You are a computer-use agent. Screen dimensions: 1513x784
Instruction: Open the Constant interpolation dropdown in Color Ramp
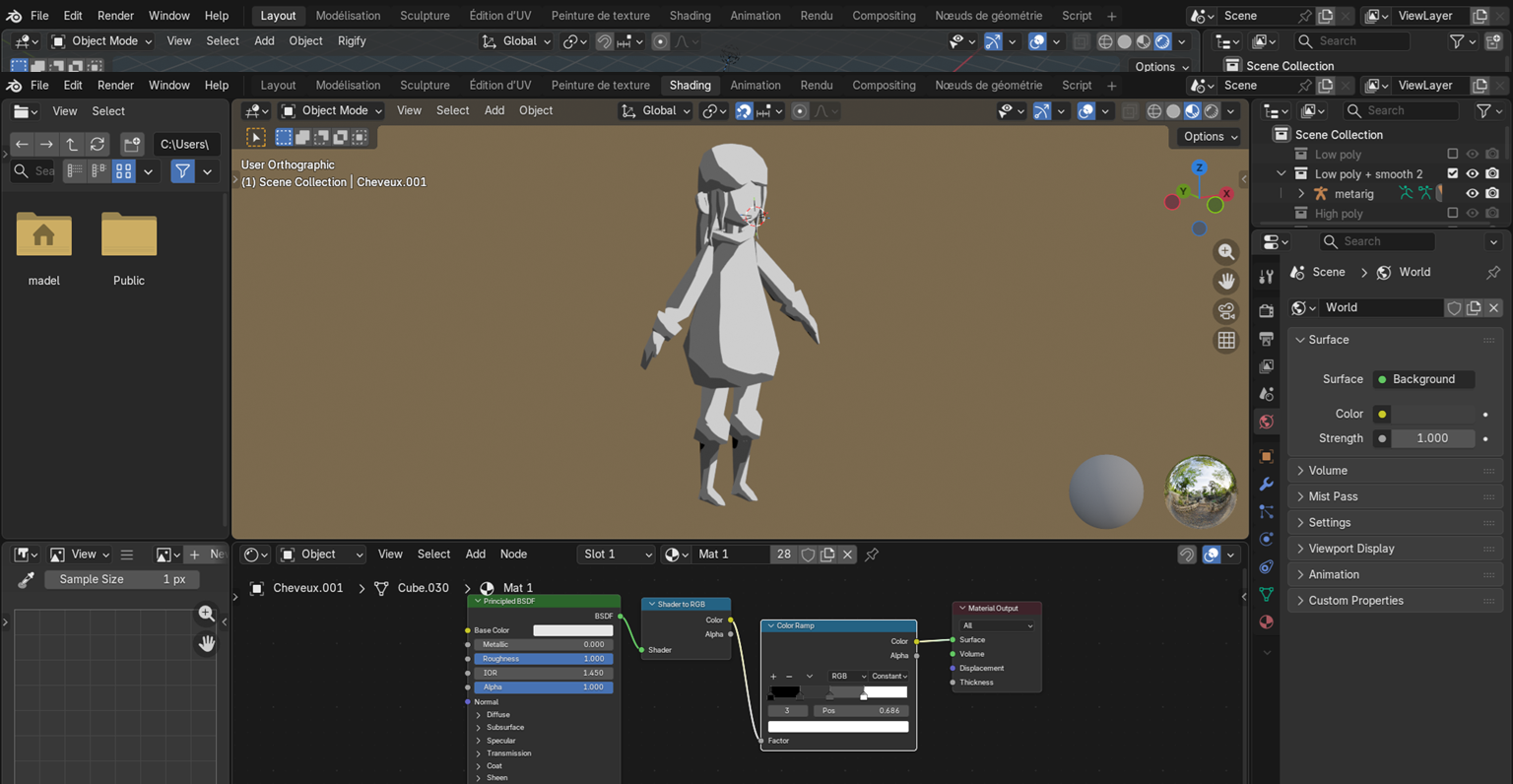tap(889, 677)
